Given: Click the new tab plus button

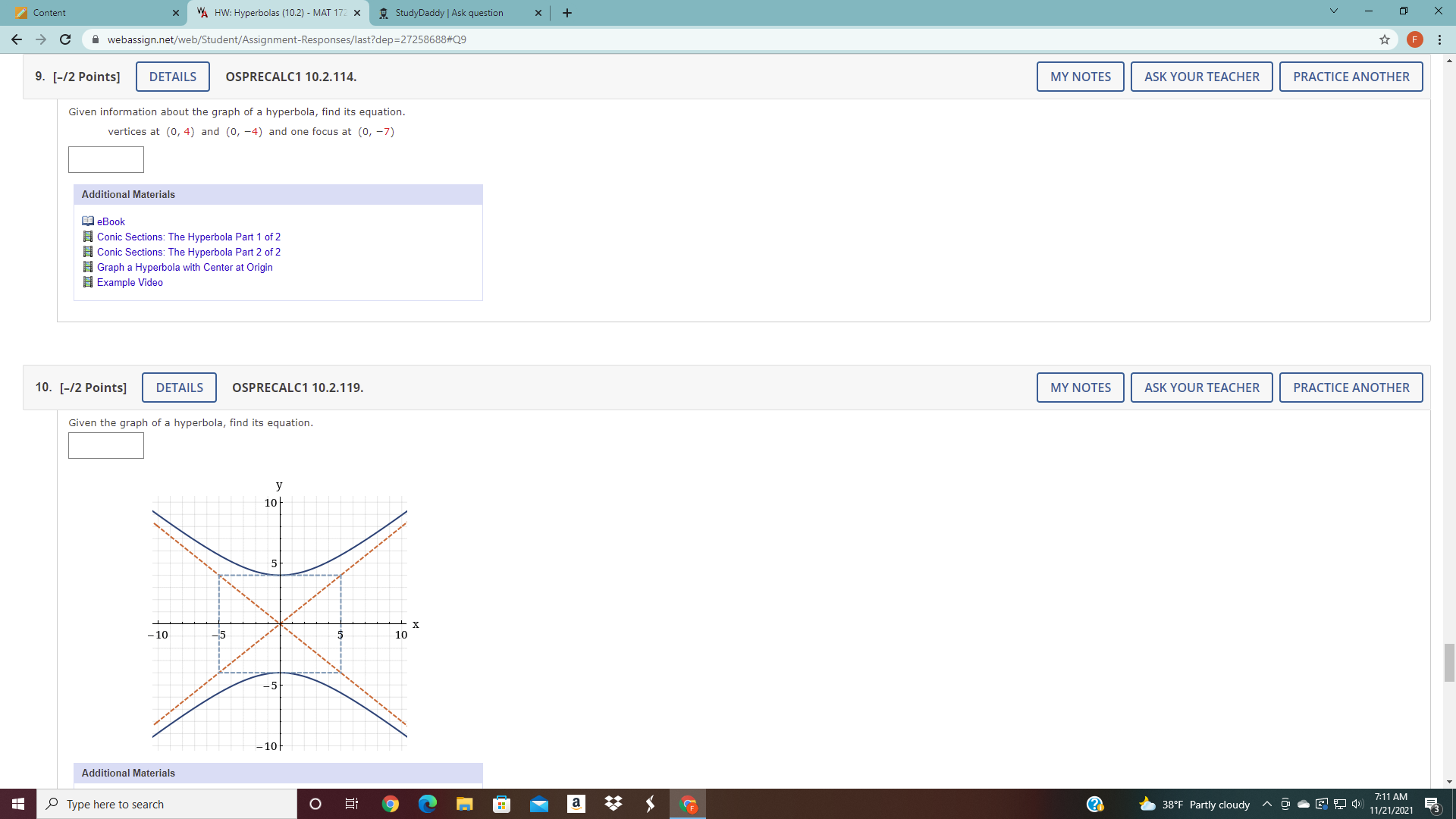Looking at the screenshot, I should pos(567,13).
